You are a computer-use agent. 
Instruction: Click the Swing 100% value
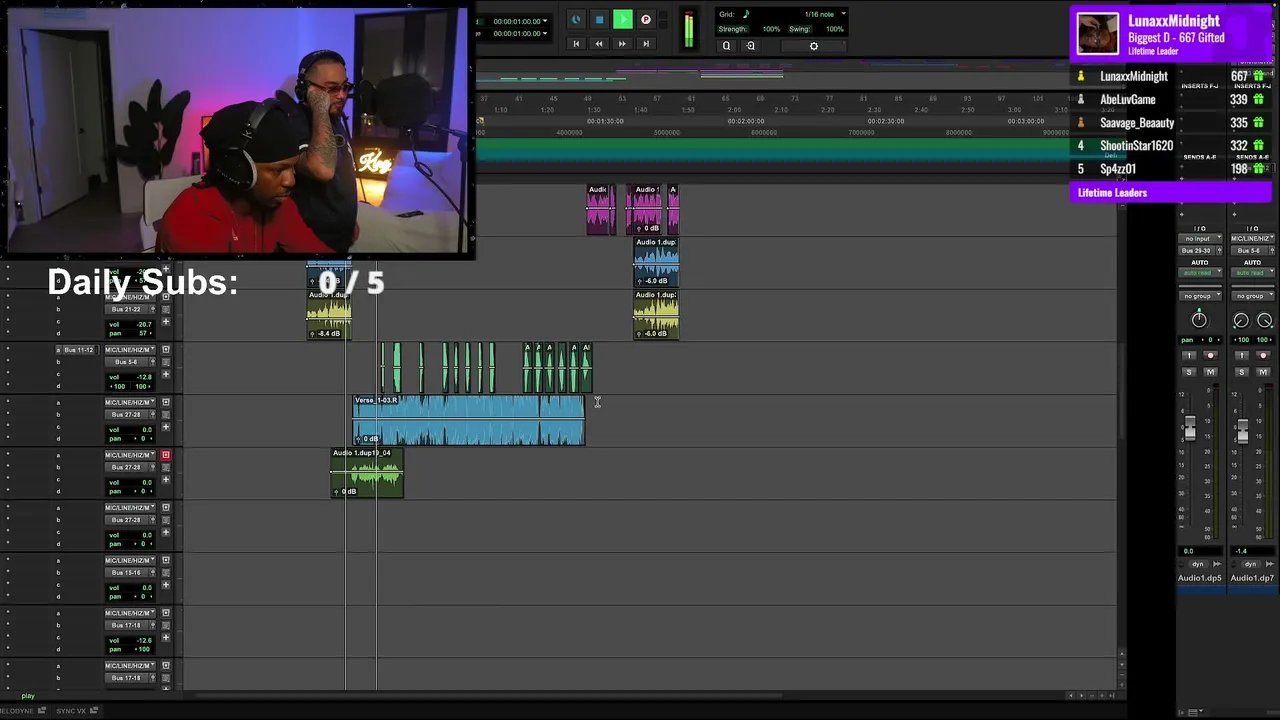point(834,29)
